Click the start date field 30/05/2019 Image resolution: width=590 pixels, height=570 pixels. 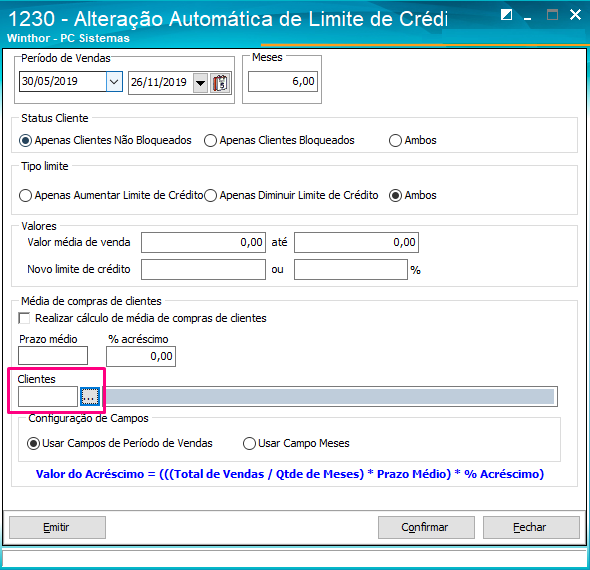tap(63, 81)
